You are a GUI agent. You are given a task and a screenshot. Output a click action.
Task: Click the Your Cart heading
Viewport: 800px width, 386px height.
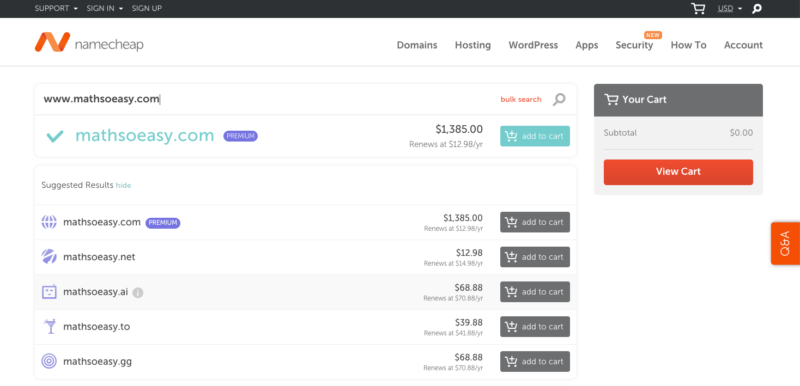point(644,99)
